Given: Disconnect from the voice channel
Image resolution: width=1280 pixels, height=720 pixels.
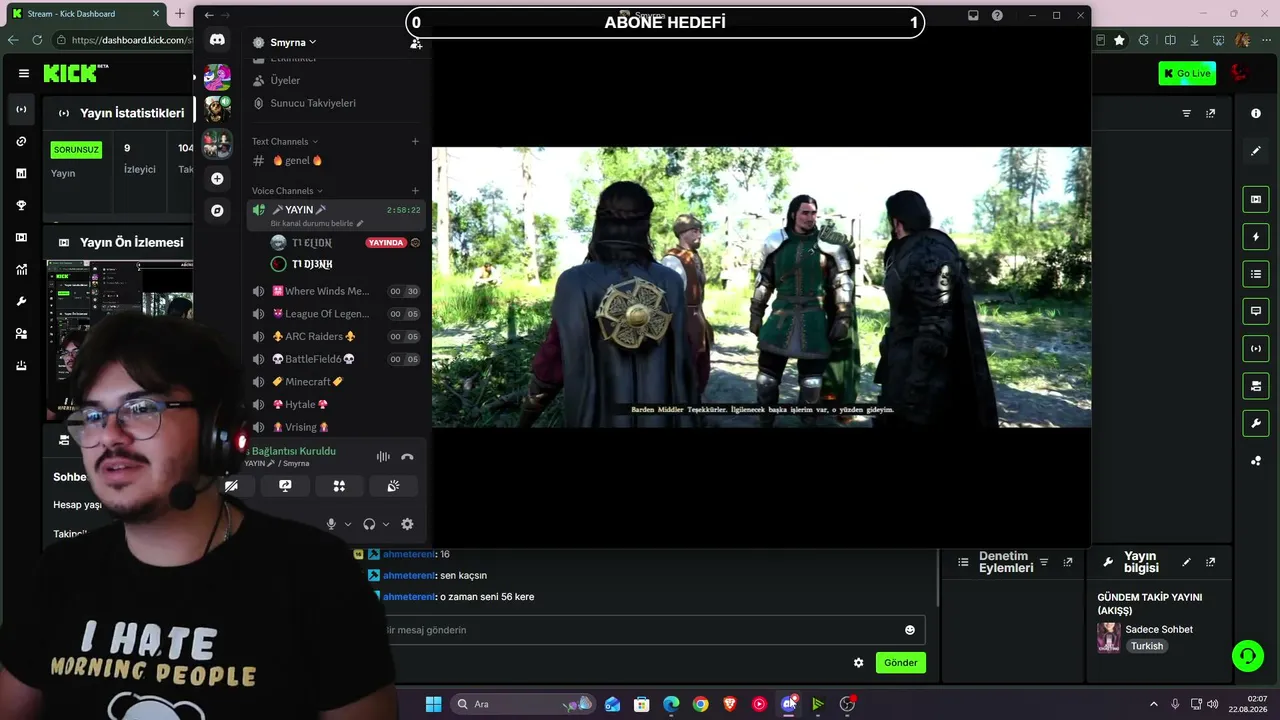Looking at the screenshot, I should tap(407, 457).
